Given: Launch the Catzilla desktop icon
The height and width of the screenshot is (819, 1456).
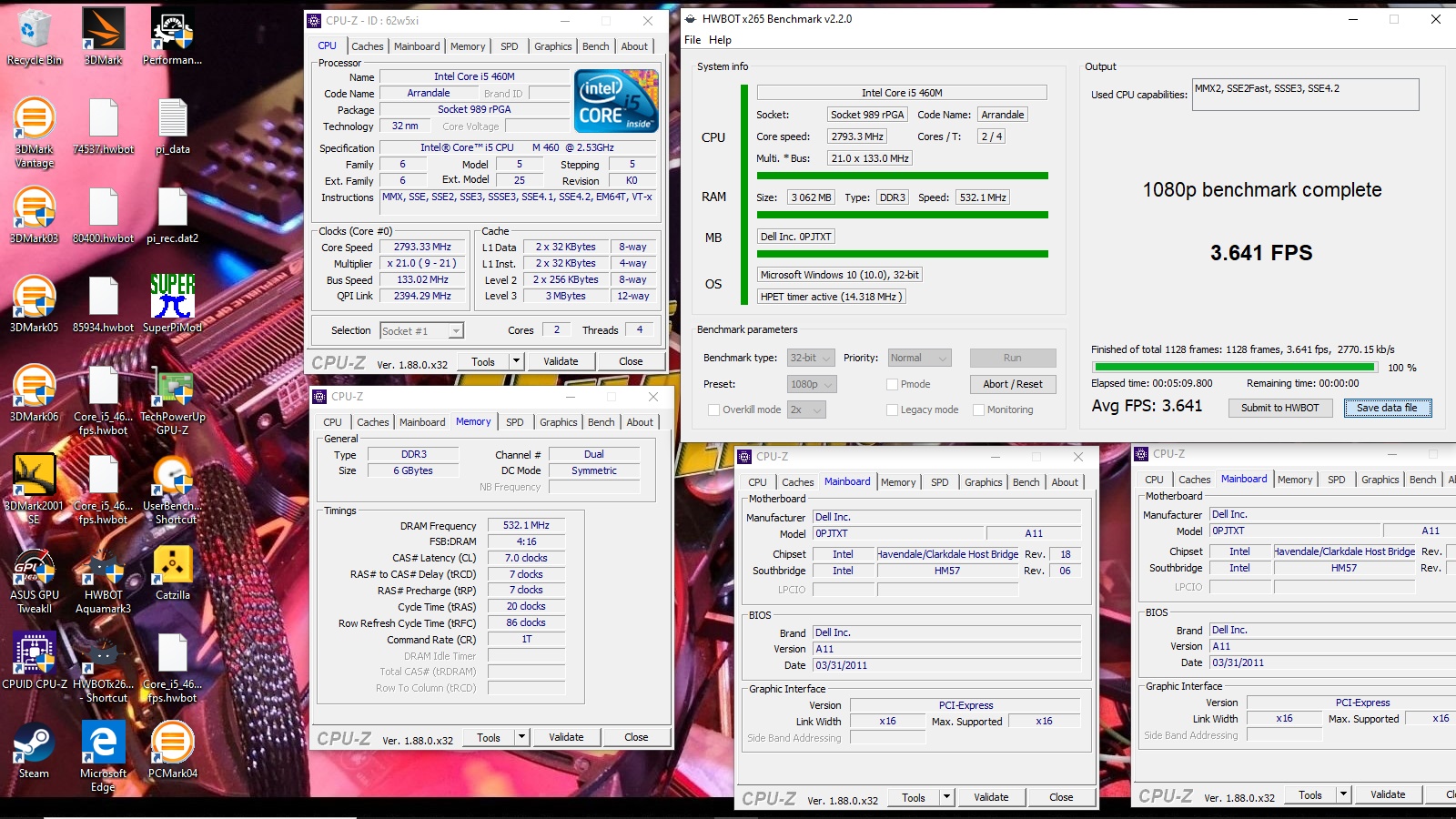Looking at the screenshot, I should (173, 572).
